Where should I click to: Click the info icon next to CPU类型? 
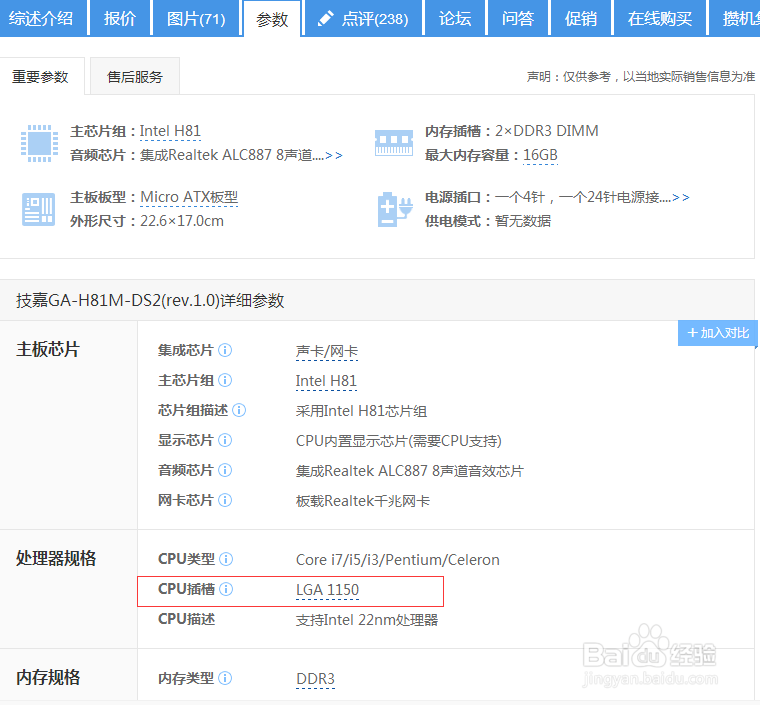point(226,559)
